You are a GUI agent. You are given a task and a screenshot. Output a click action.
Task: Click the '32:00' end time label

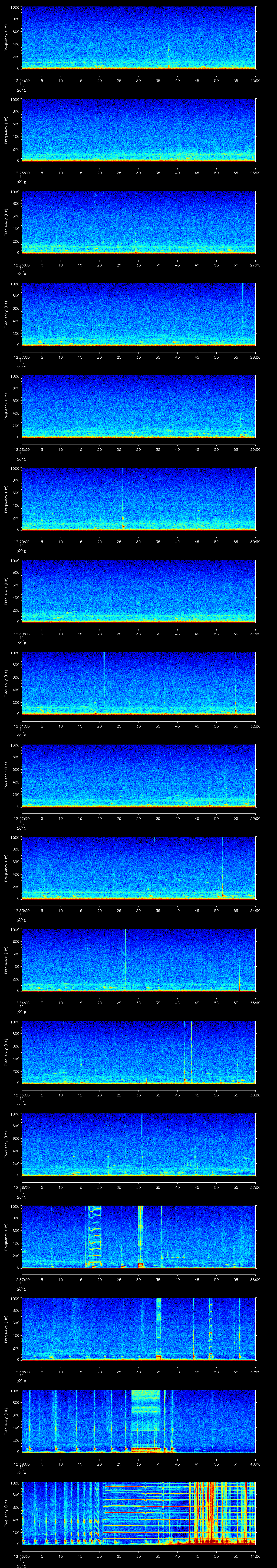(255, 726)
